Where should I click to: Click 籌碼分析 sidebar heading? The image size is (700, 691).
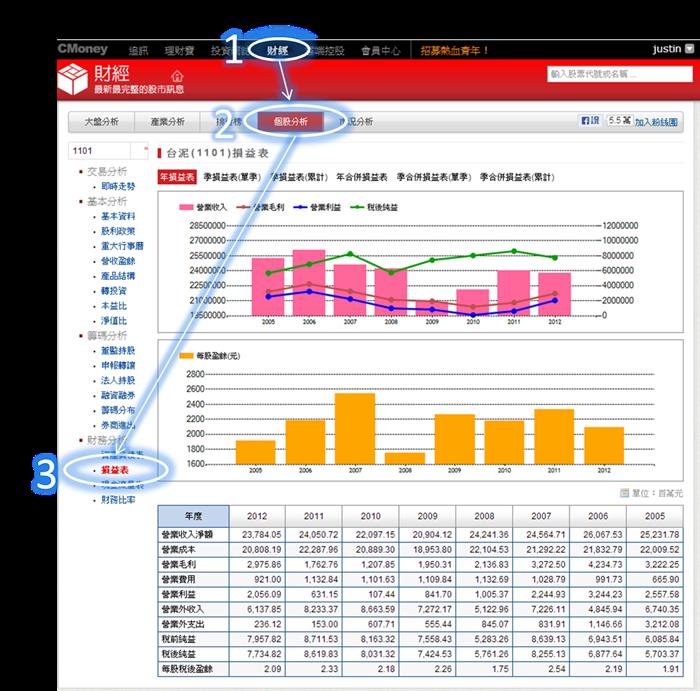pyautogui.click(x=107, y=336)
